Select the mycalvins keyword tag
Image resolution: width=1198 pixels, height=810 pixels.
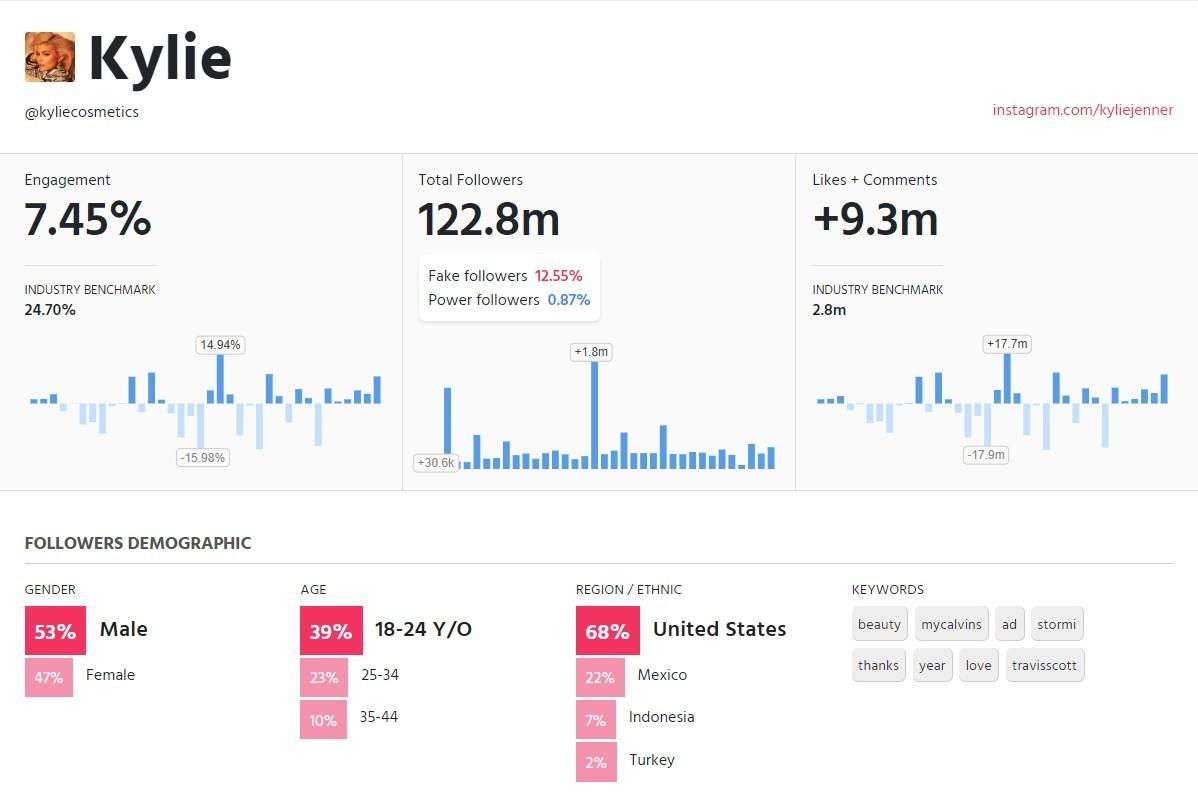tap(951, 624)
